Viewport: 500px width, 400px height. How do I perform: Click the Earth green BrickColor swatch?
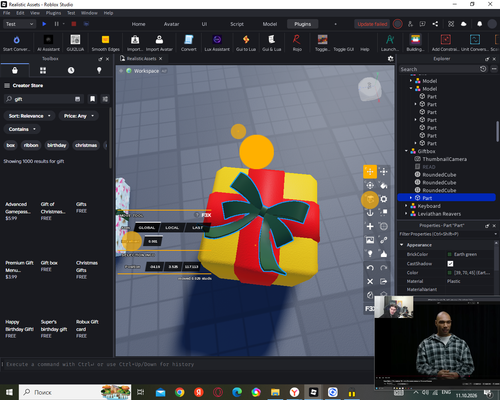click(x=450, y=254)
